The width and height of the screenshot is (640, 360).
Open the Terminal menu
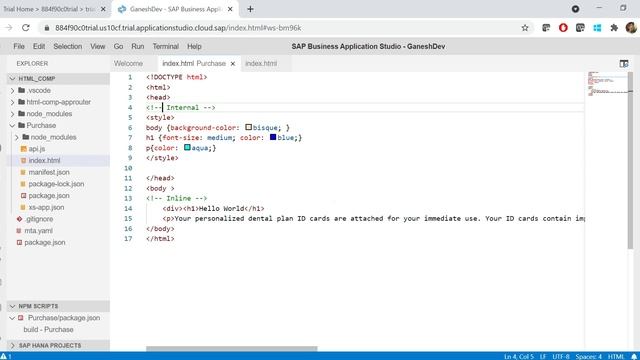pyautogui.click(x=165, y=47)
